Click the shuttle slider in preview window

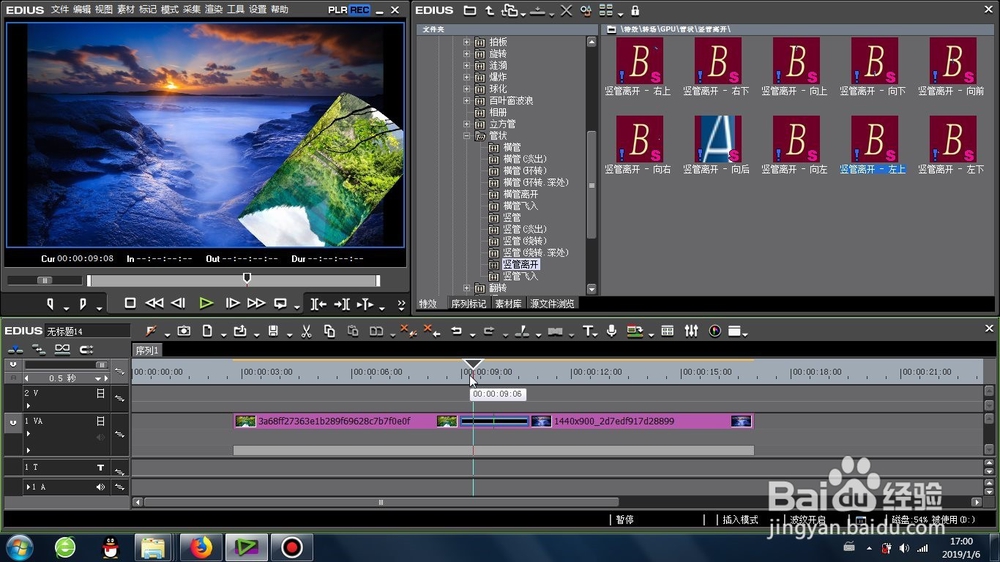[x=45, y=280]
